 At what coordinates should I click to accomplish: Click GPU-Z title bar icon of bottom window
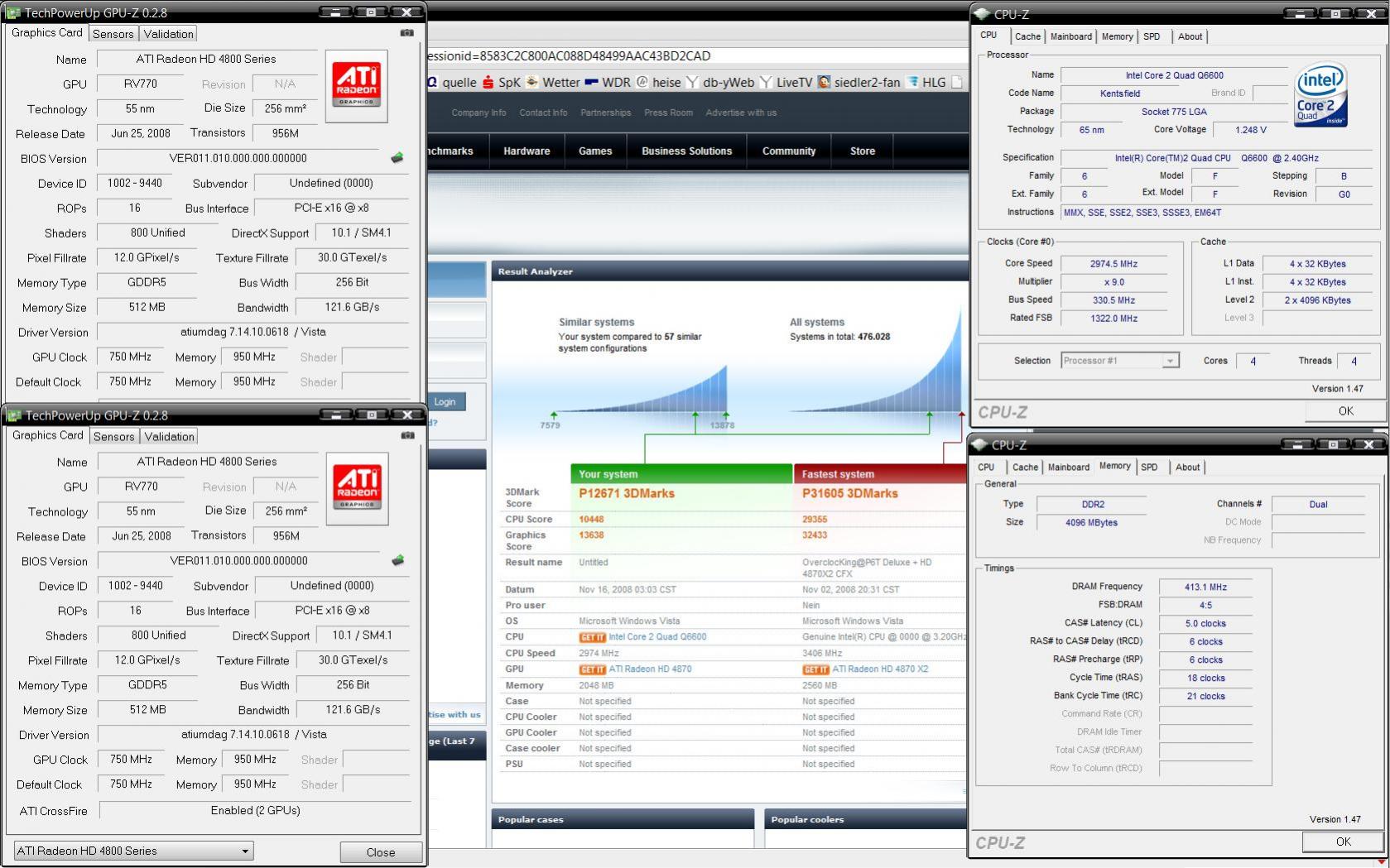click(14, 415)
